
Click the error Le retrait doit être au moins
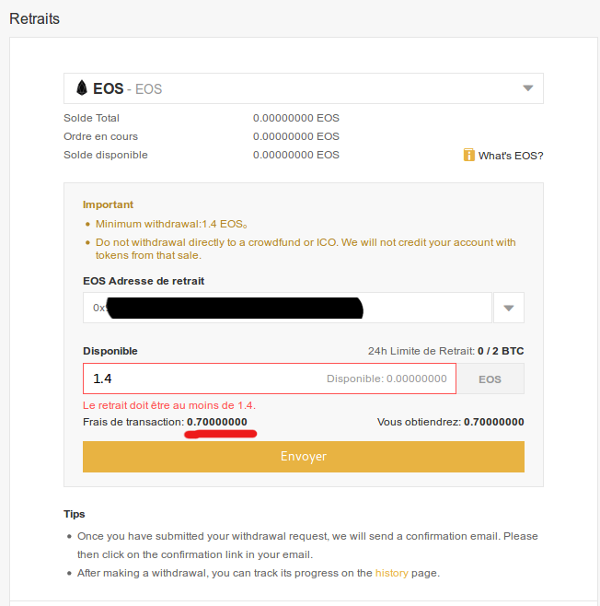coord(169,405)
